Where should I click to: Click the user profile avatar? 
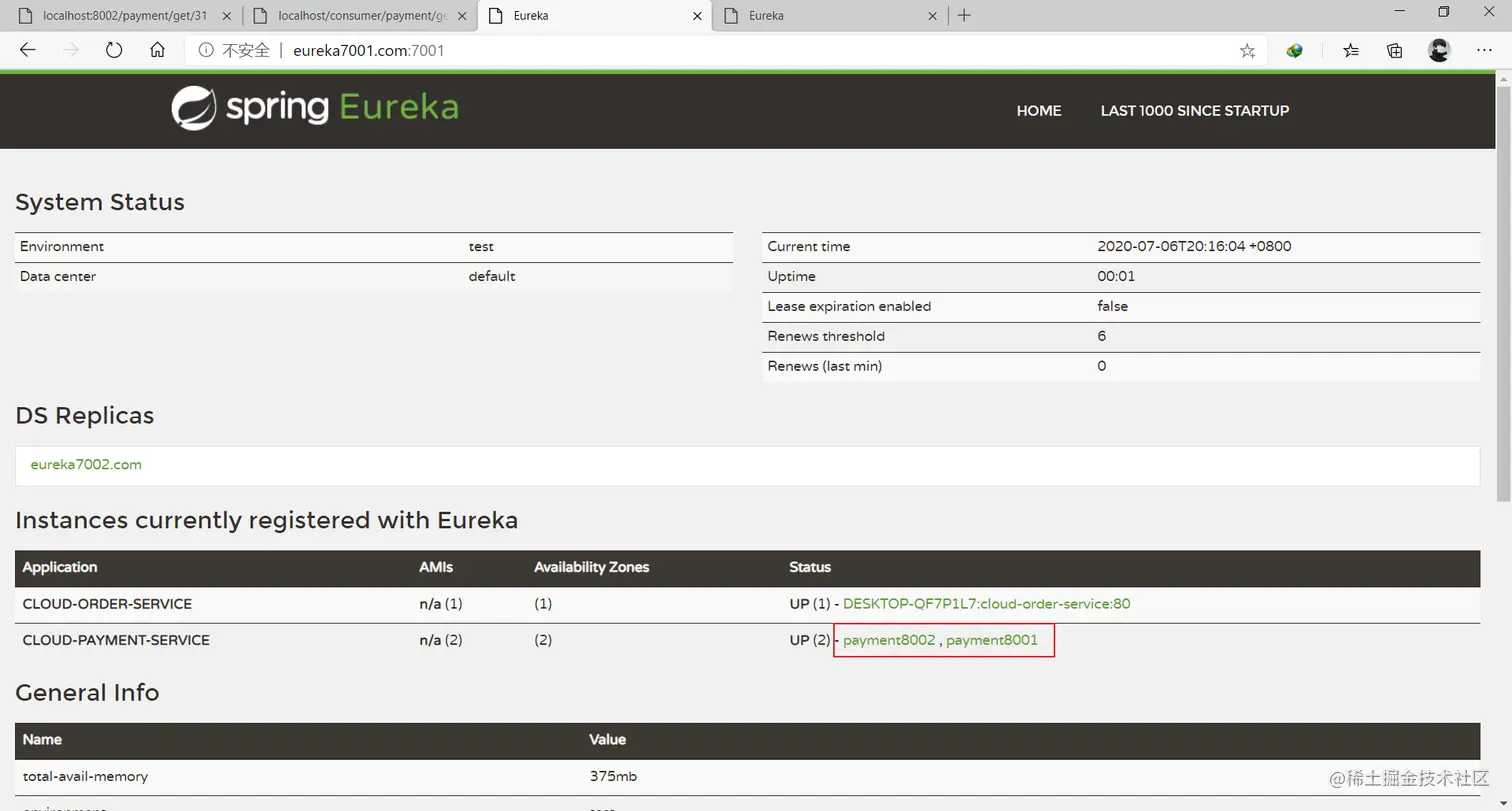(x=1439, y=50)
